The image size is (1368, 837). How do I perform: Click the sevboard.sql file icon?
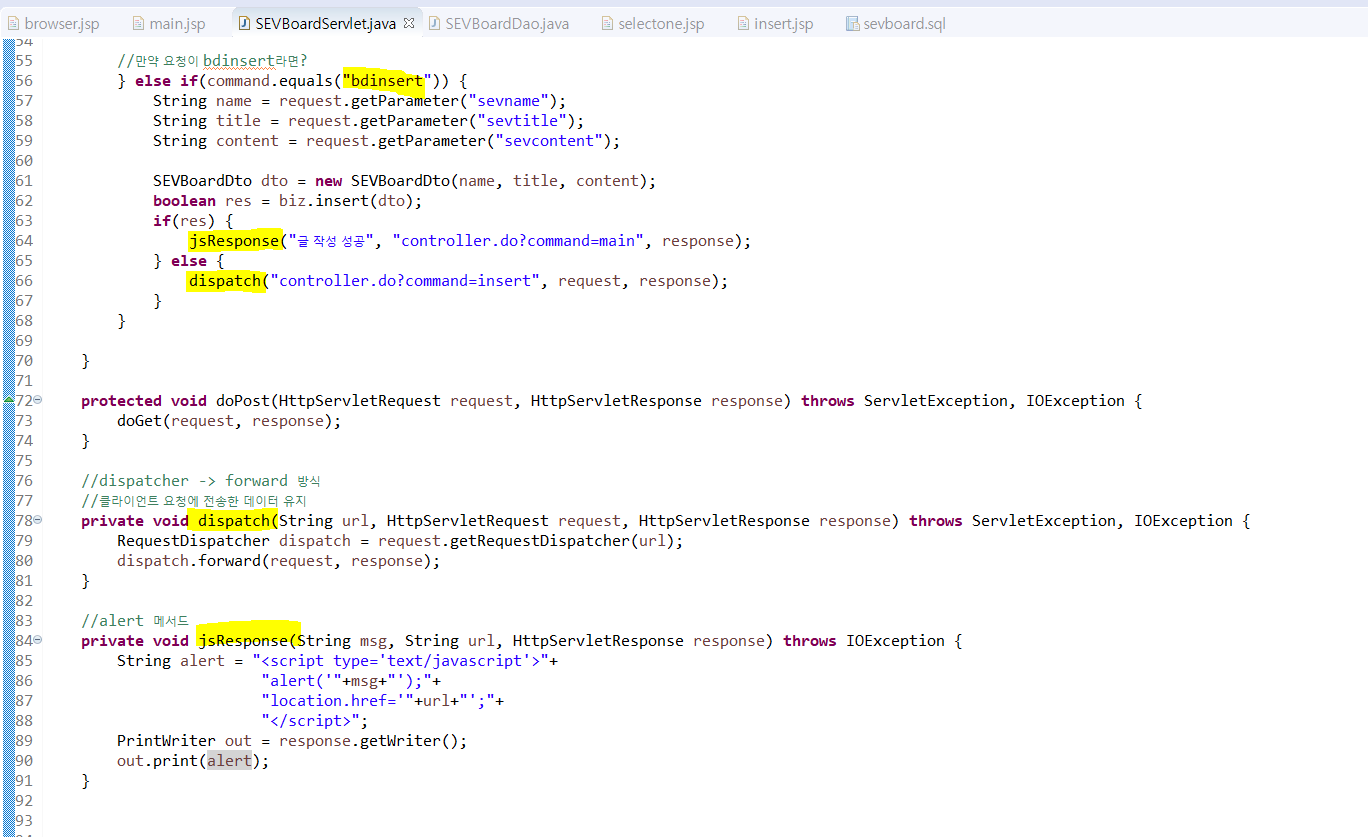(852, 23)
